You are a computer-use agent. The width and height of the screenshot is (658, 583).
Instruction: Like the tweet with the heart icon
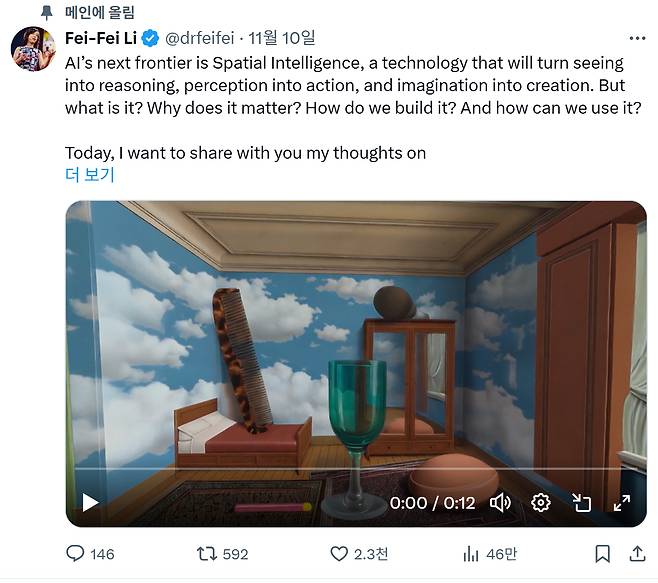(x=337, y=553)
